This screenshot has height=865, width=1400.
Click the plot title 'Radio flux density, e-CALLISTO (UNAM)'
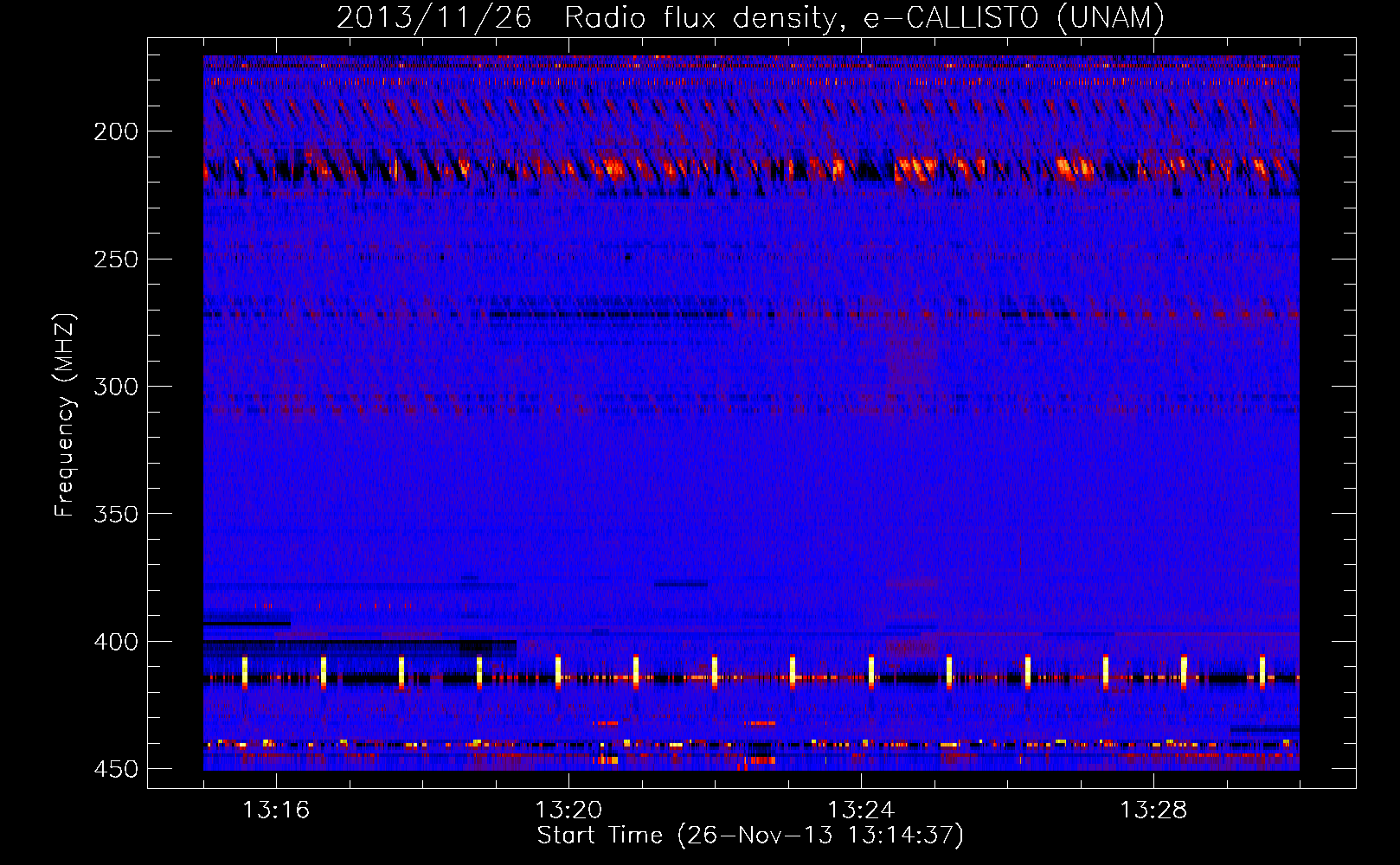pos(864,17)
